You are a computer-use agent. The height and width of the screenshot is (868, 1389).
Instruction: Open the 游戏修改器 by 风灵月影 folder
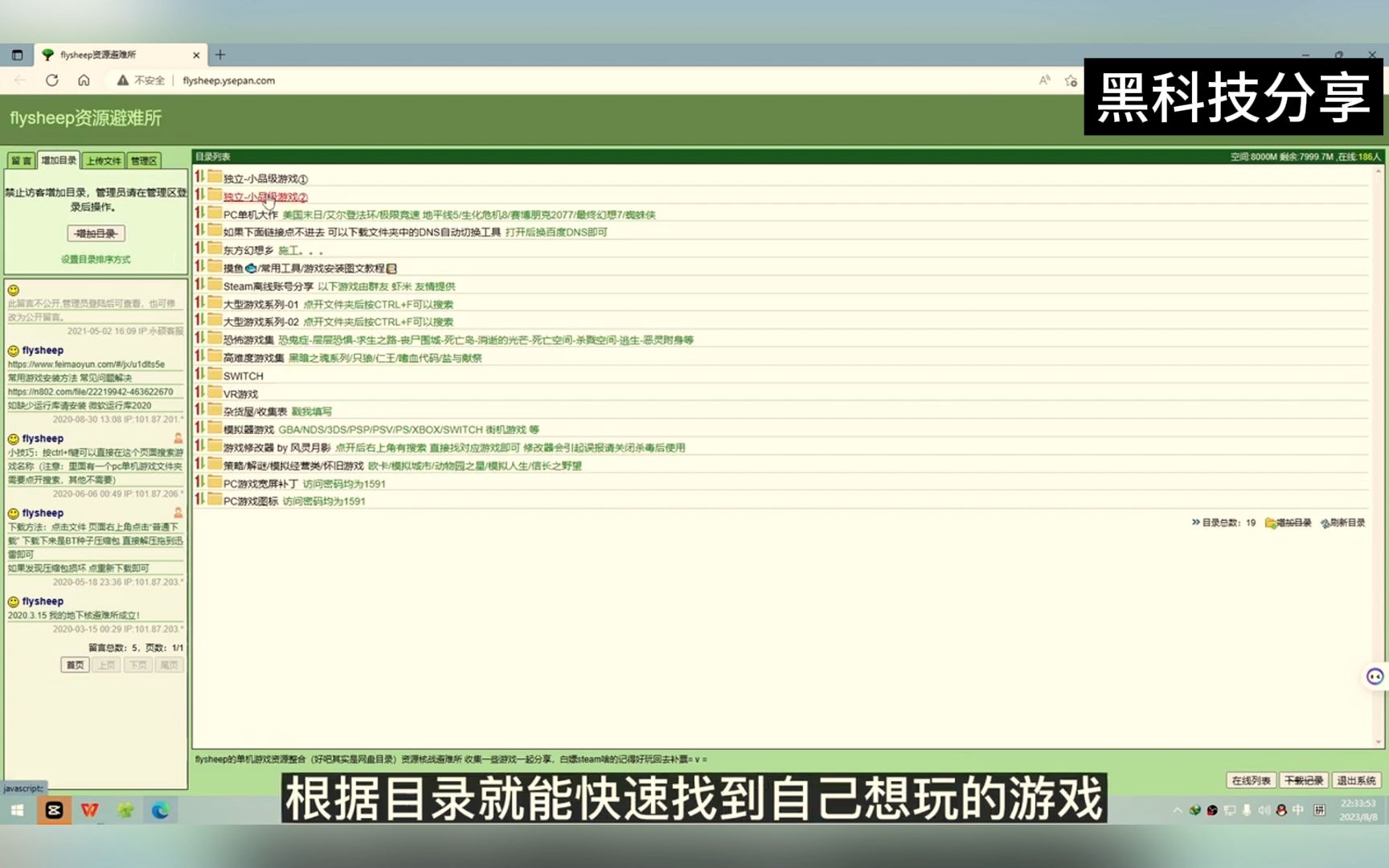[277, 448]
